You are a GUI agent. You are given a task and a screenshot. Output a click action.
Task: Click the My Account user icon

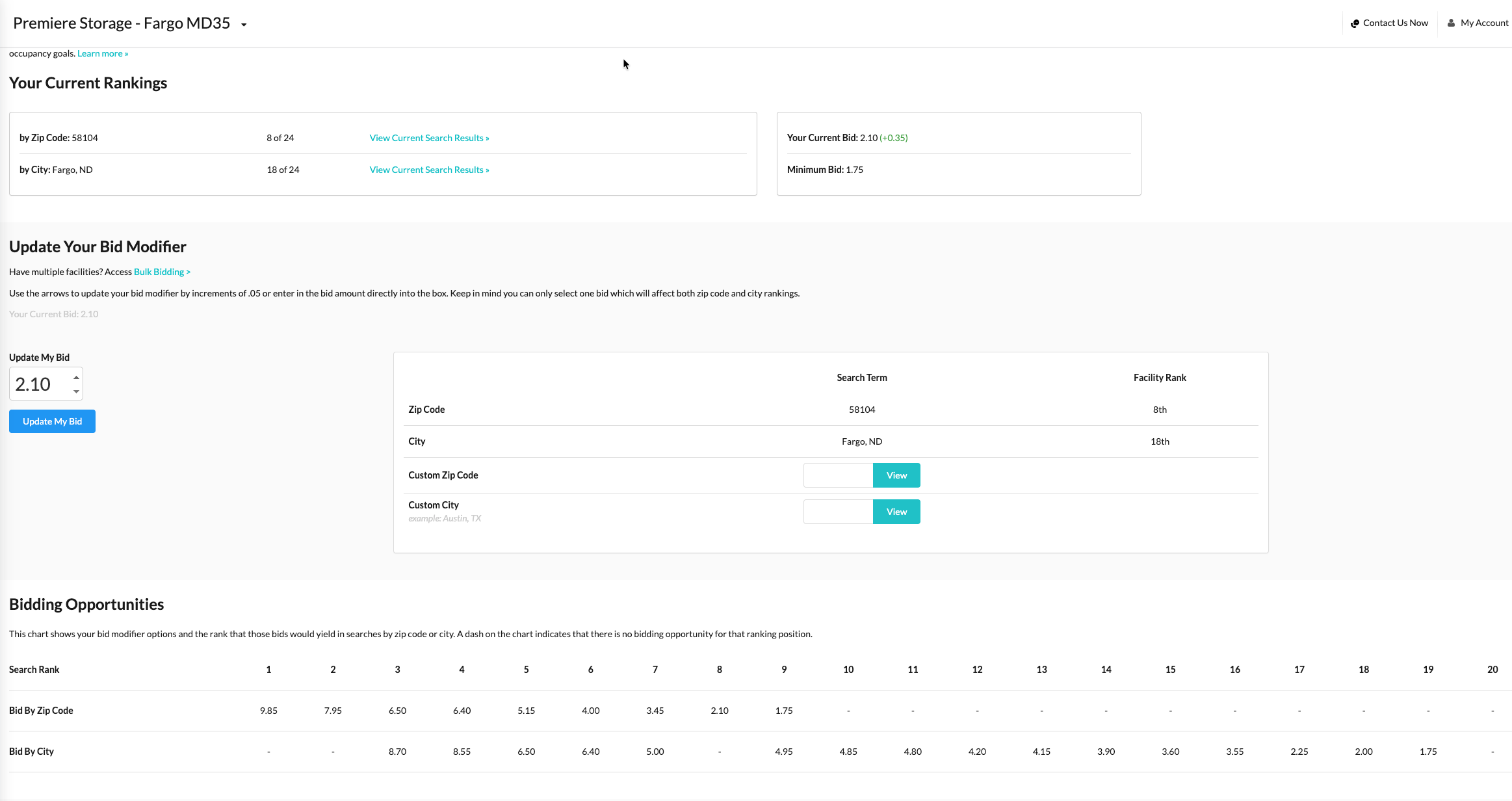1451,23
